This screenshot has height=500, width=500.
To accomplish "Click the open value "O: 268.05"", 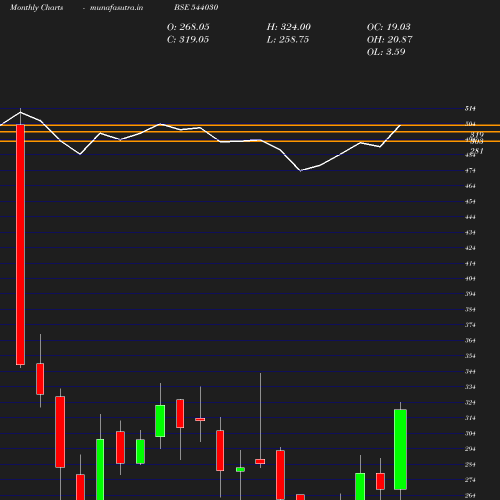I will [x=188, y=27].
